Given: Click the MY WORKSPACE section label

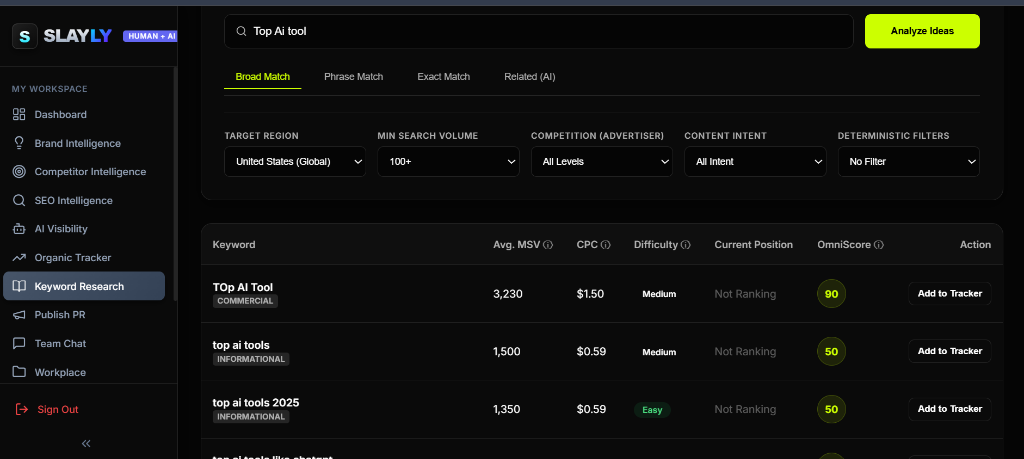Looking at the screenshot, I should click(50, 89).
